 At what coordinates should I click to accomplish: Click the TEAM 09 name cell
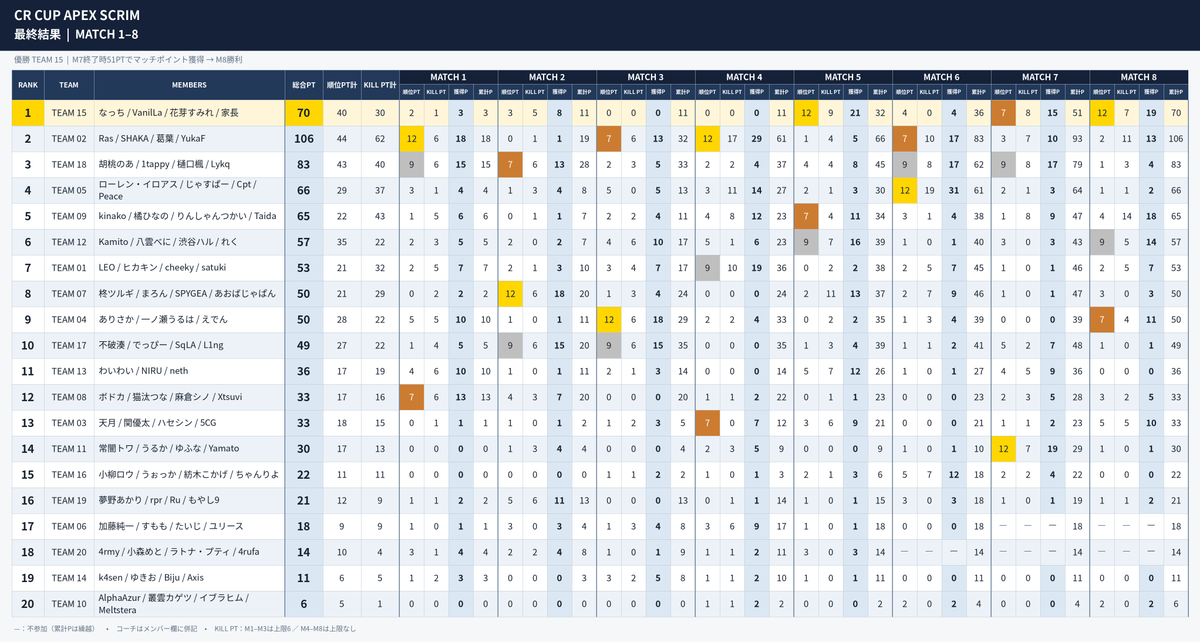[69, 217]
